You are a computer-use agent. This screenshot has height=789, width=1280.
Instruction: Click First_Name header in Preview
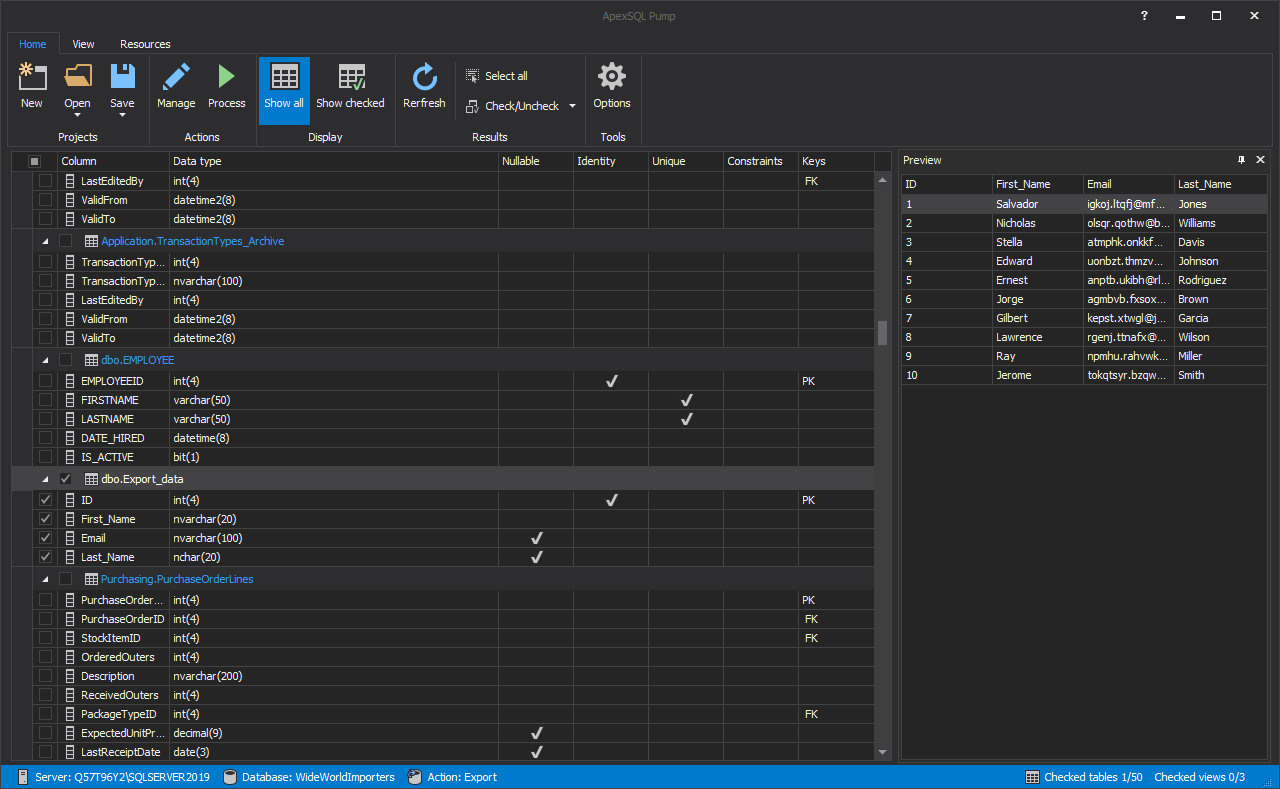pos(1037,184)
